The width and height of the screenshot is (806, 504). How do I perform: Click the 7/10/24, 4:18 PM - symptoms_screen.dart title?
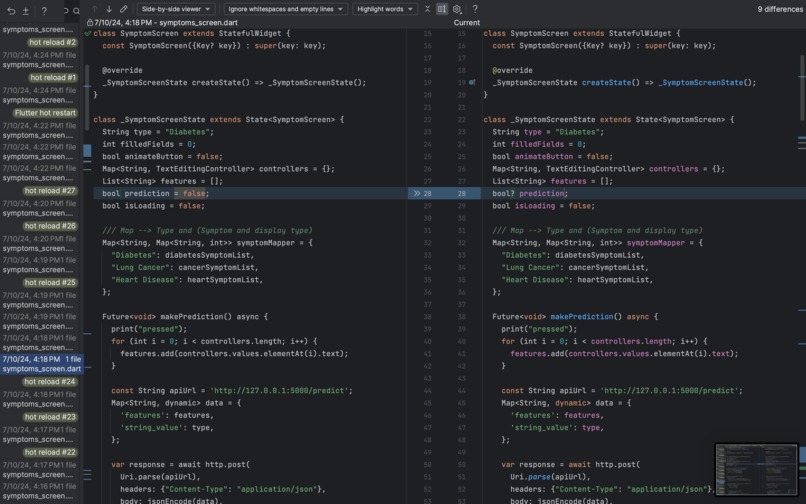(x=166, y=23)
